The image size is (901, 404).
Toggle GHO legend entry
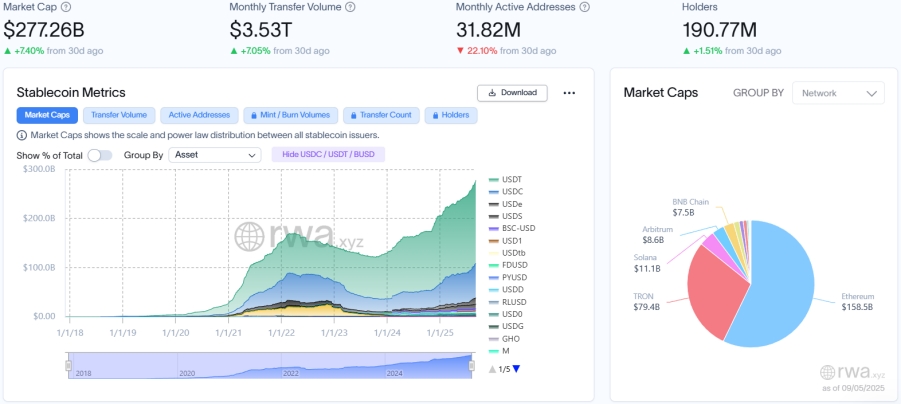click(x=504, y=338)
